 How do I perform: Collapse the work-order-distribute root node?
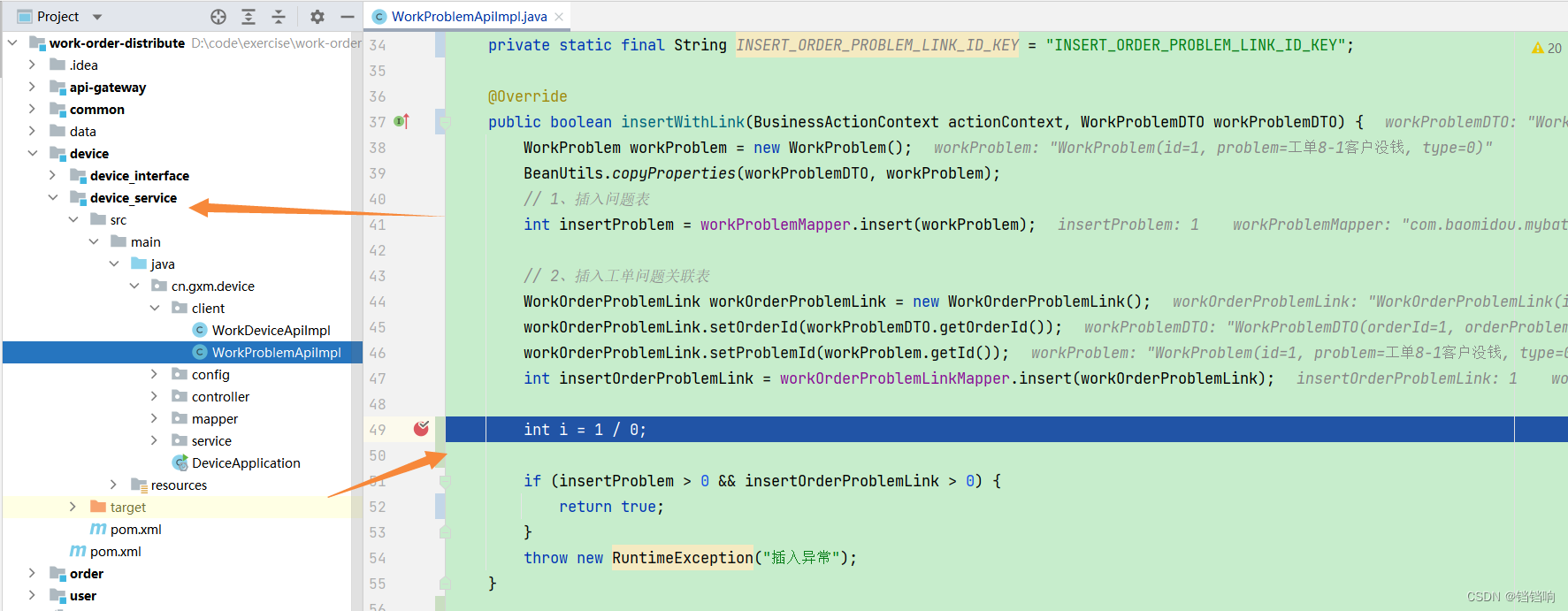click(x=12, y=42)
